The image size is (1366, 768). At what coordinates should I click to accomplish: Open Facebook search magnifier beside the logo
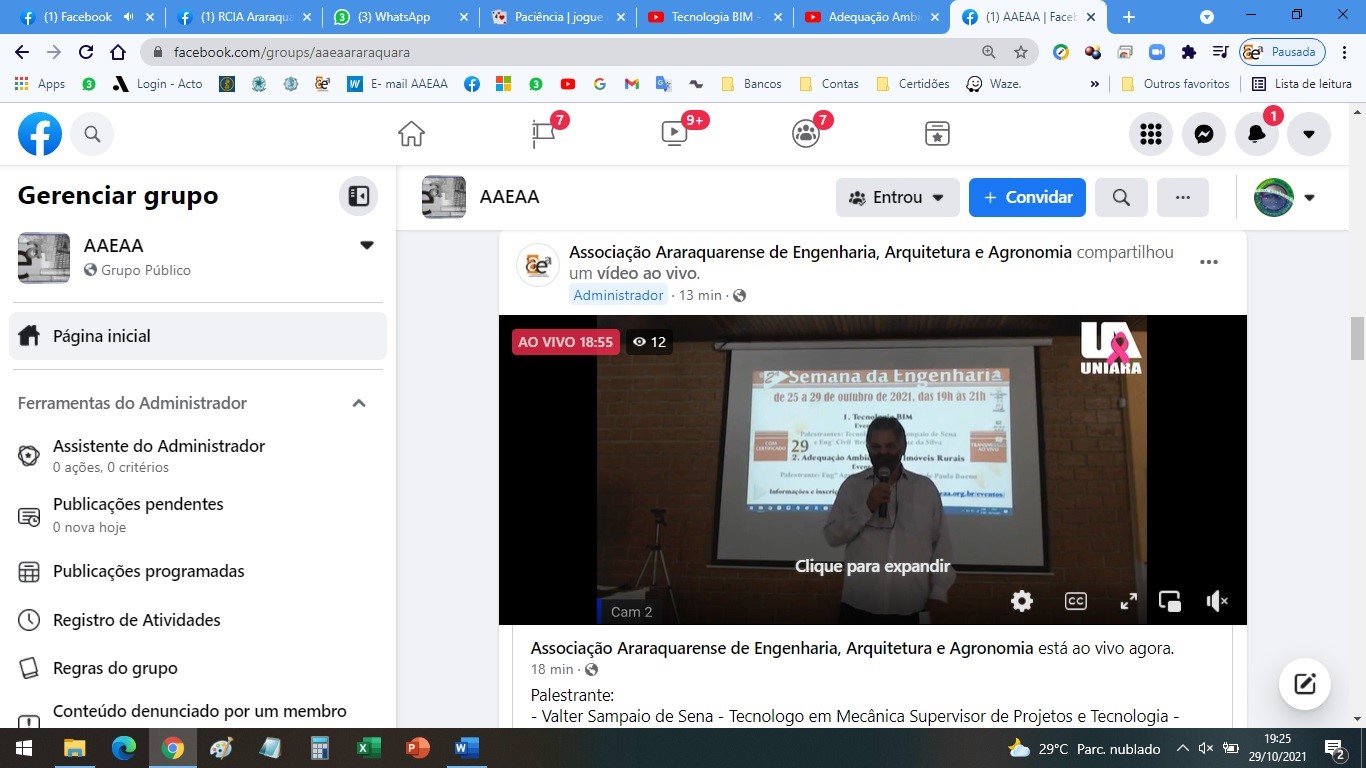tap(92, 134)
